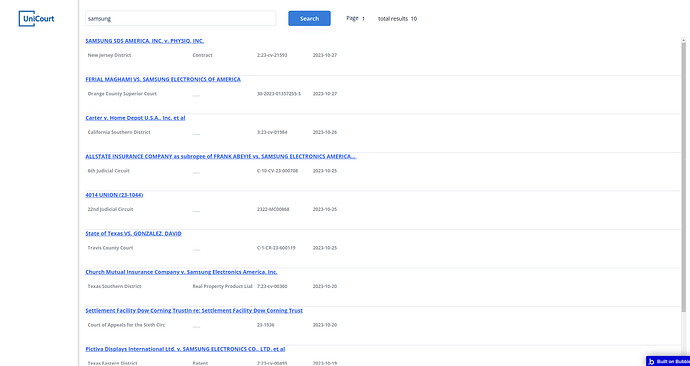Screen dimensions: 690x366
Task: Open Pictiva Displays International v. SAMSUNG case
Action: [185, 349]
